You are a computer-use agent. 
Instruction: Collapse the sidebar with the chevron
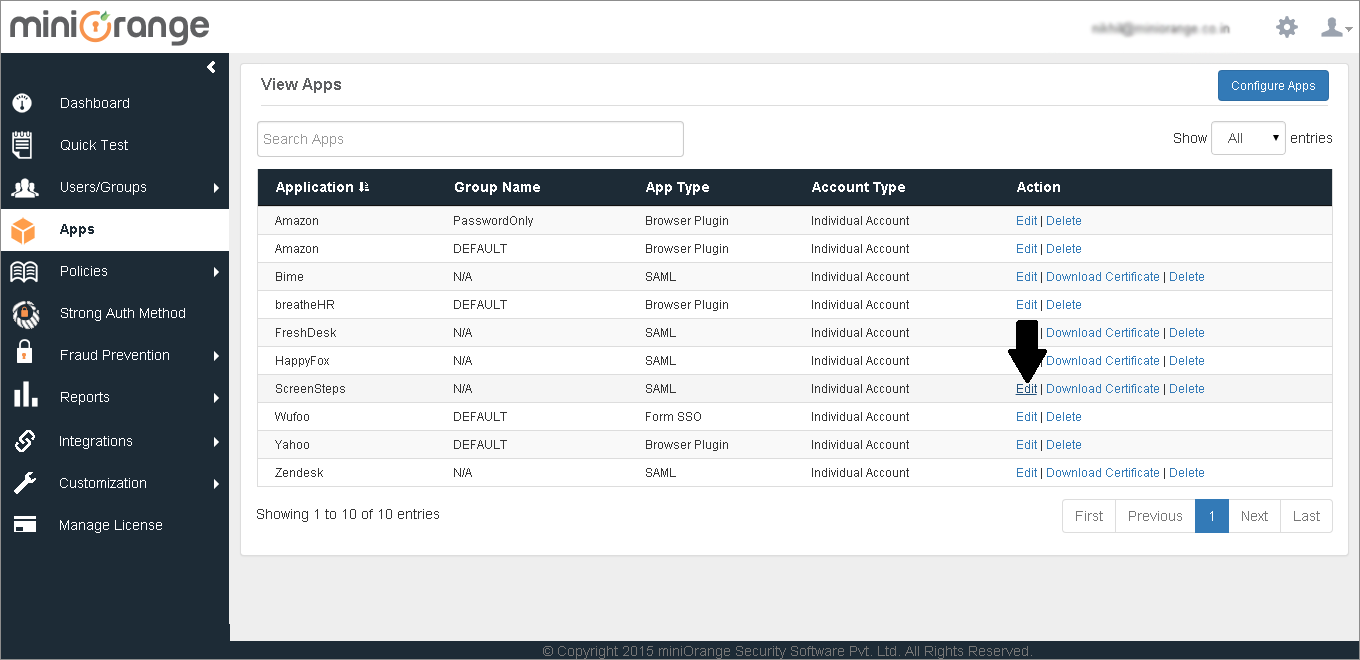(x=211, y=67)
